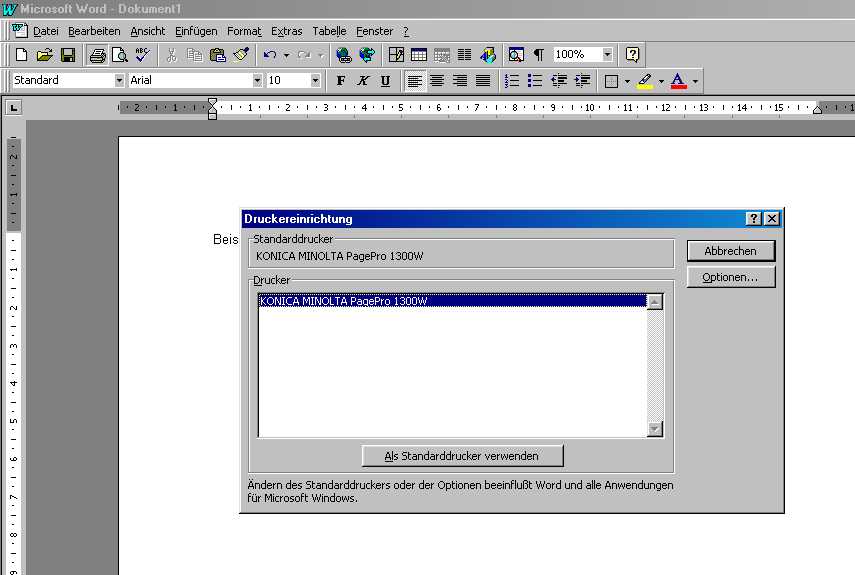Viewport: 855px width, 575px height.
Task: Click the Optionen... button
Action: point(731,277)
